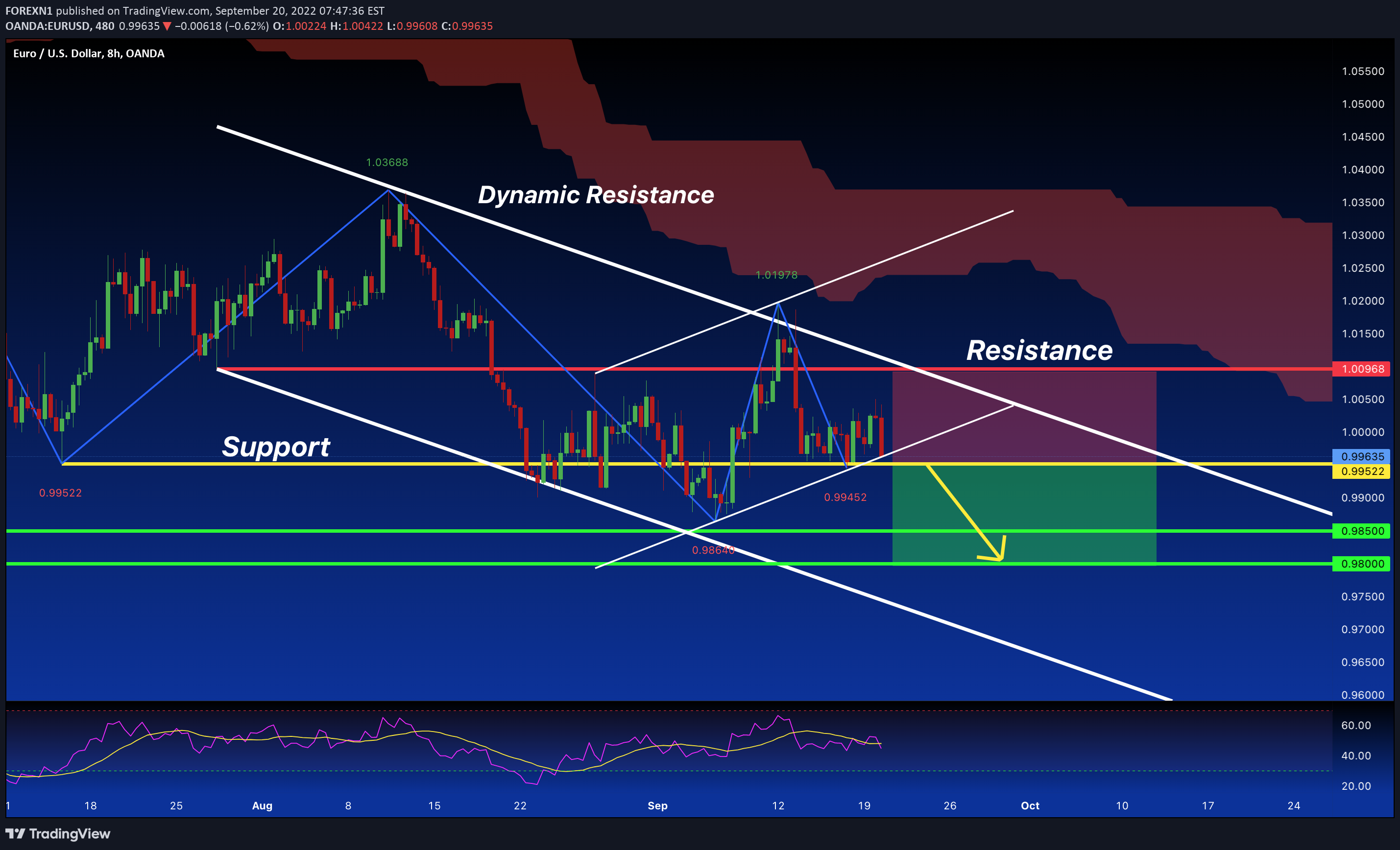Click the TradingView logo at bottom left
Image resolution: width=1400 pixels, height=850 pixels.
point(58,833)
